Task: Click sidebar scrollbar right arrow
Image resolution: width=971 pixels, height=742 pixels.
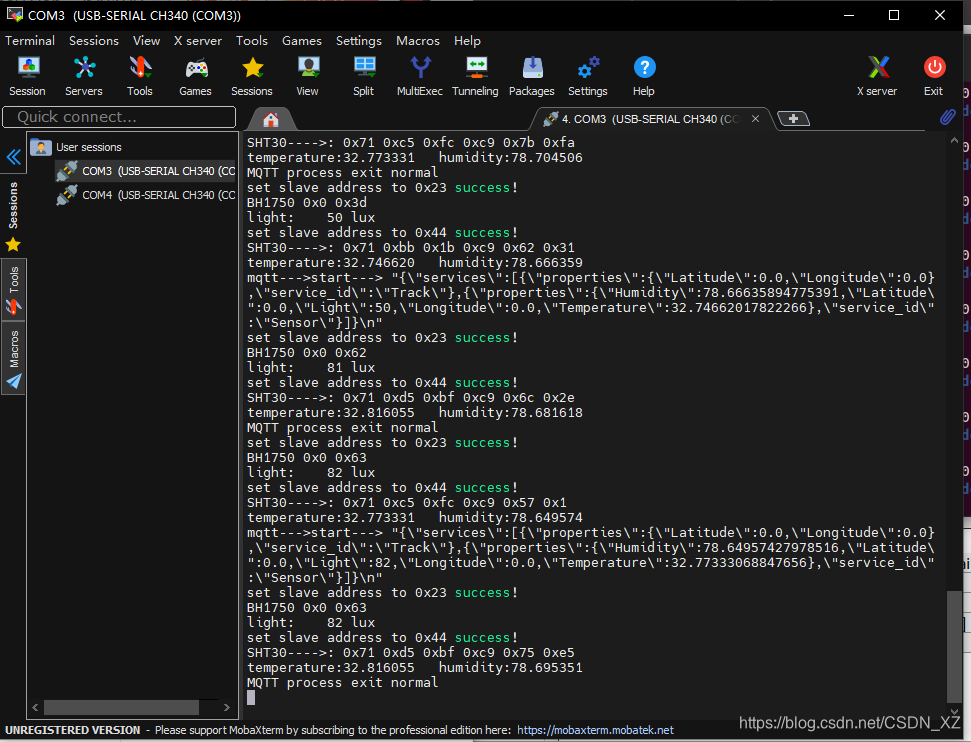Action: click(x=227, y=707)
